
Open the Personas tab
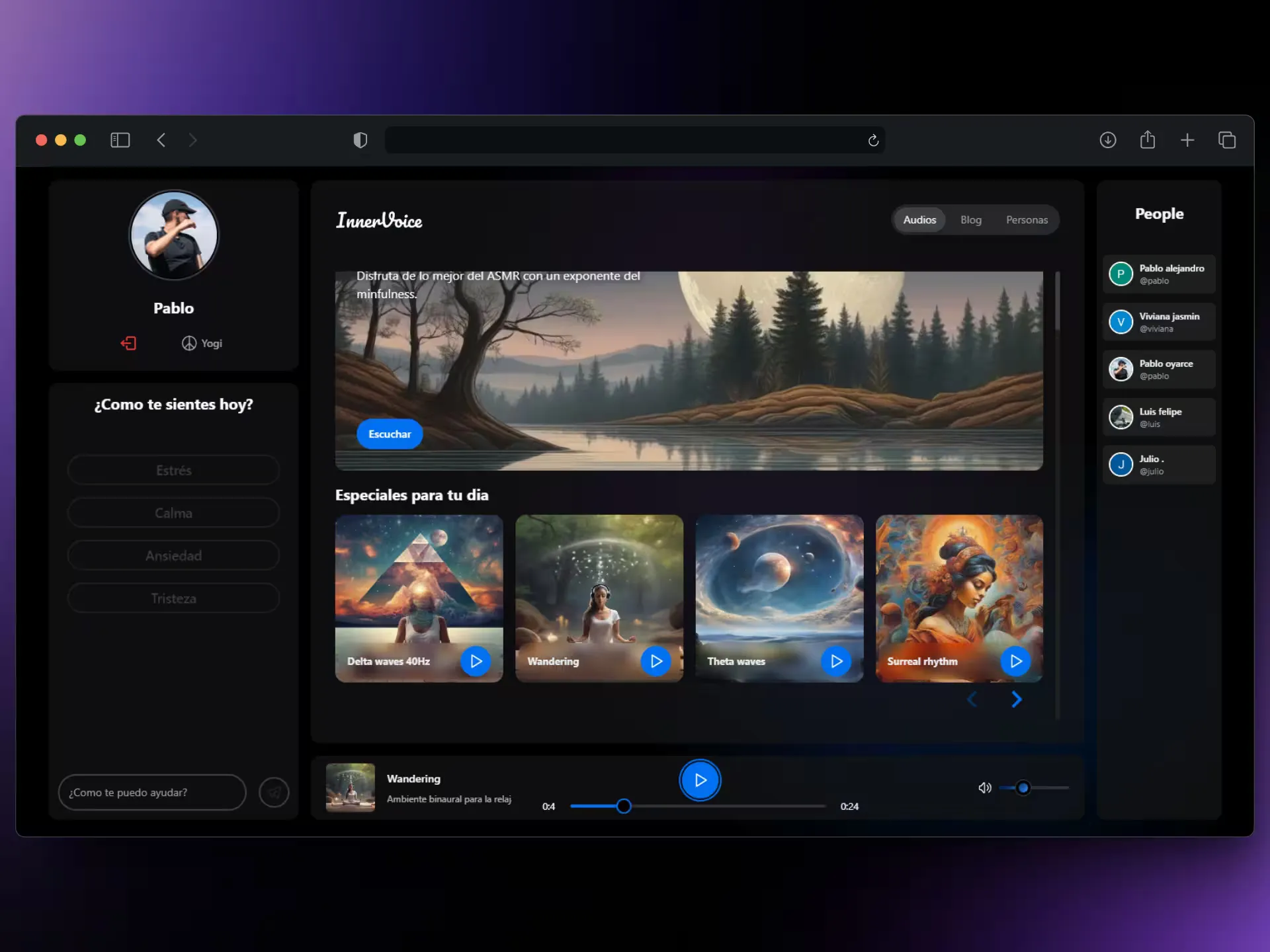tap(1027, 219)
